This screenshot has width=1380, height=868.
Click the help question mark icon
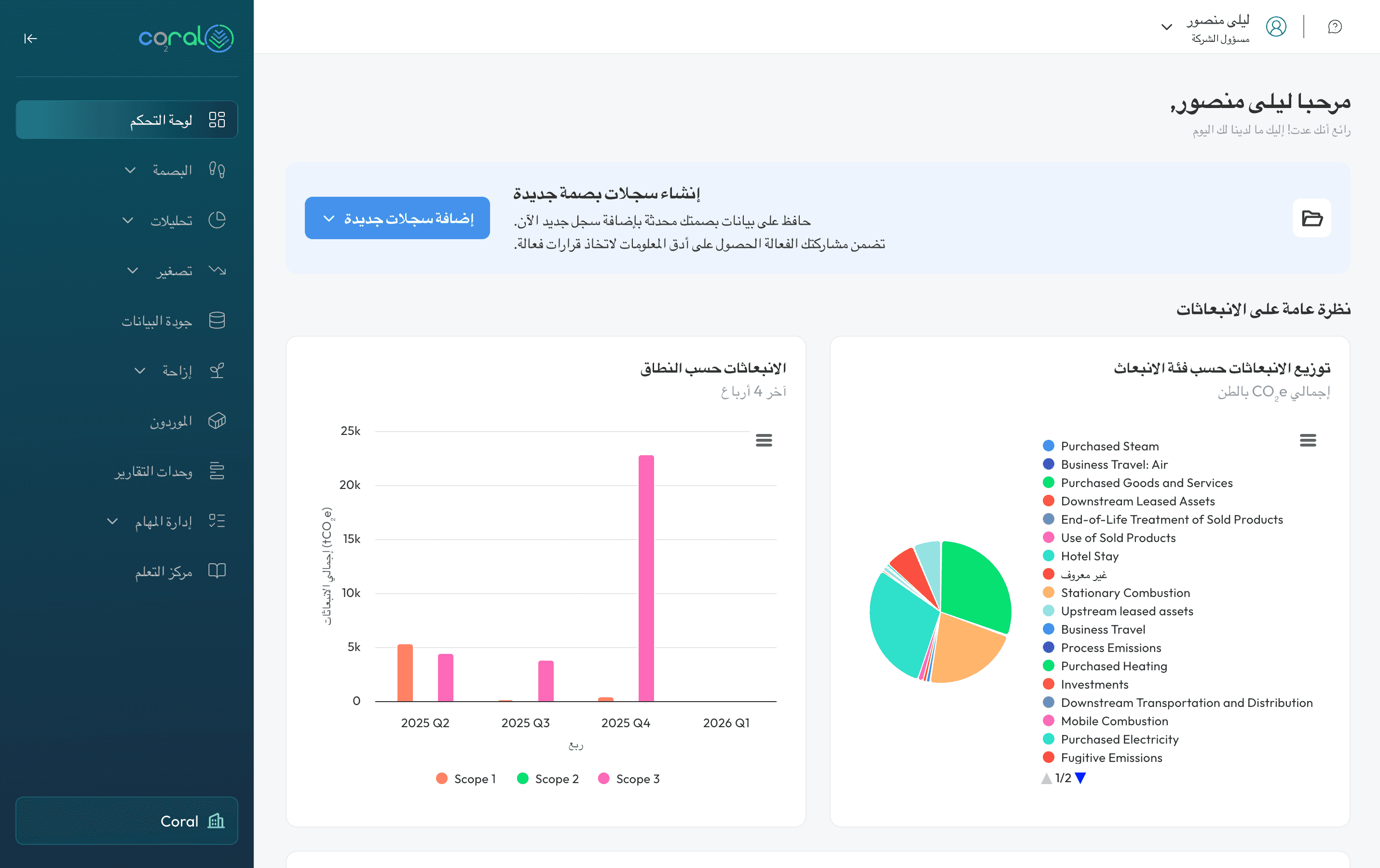coord(1335,27)
